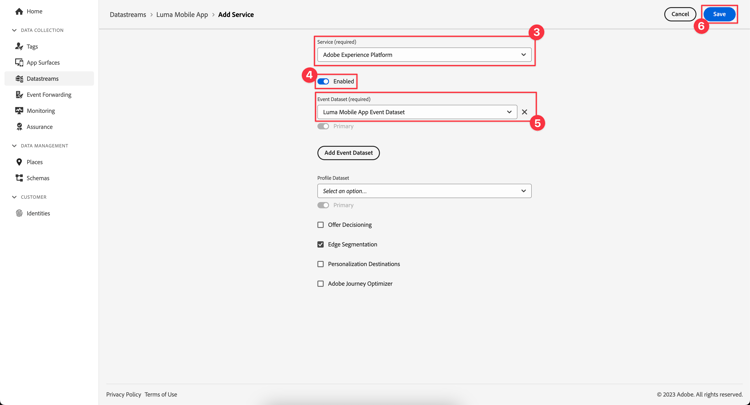Click the Home icon in sidebar
The image size is (750, 405).
(x=19, y=11)
